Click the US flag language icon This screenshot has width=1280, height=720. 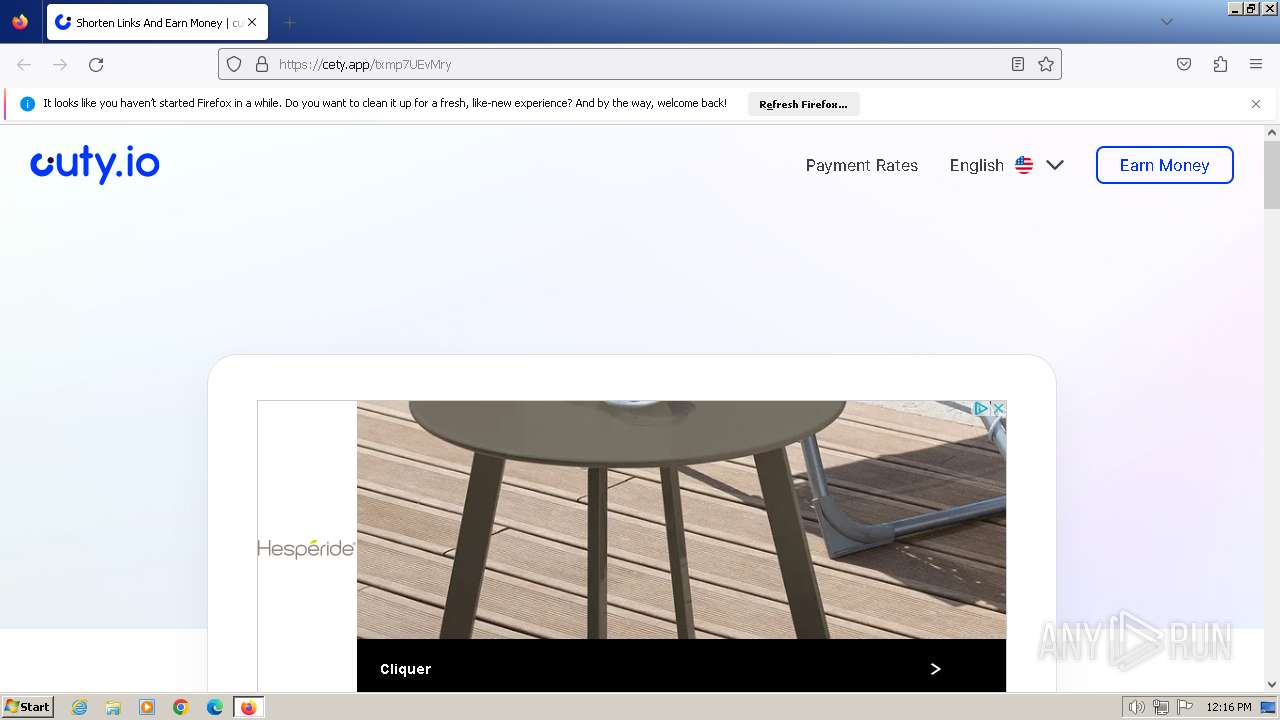click(1024, 165)
